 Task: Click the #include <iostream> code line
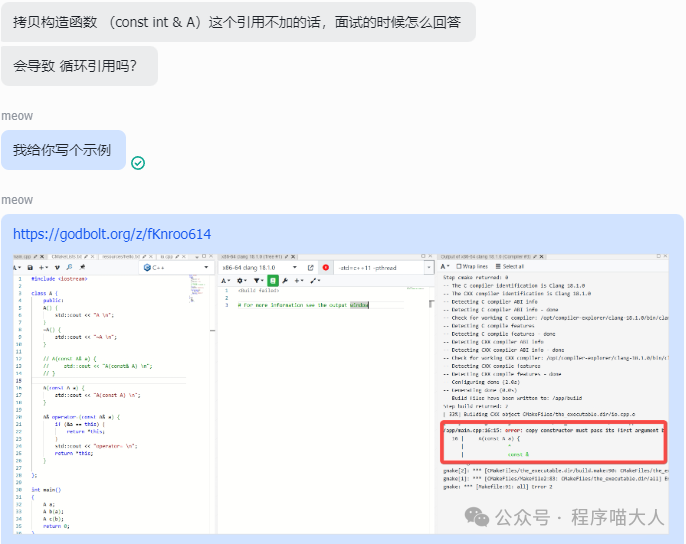tap(59, 279)
